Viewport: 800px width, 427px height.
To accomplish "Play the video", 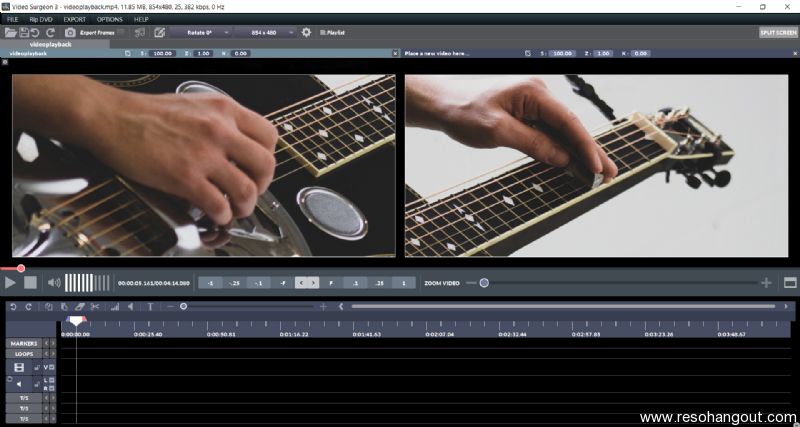I will click(10, 283).
